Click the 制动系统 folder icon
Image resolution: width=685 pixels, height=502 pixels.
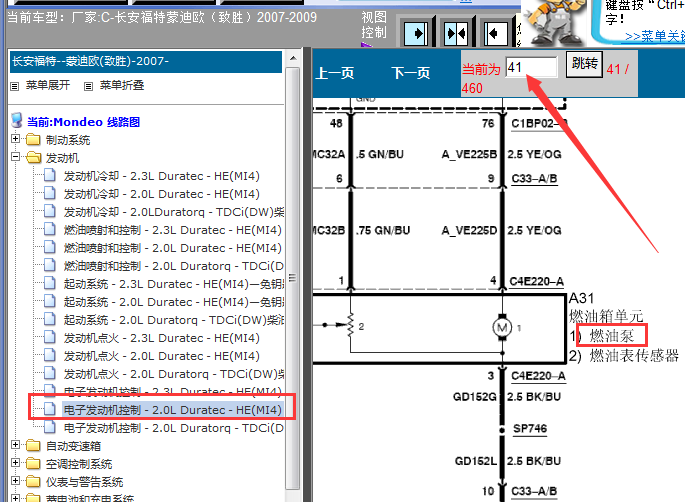[33, 140]
